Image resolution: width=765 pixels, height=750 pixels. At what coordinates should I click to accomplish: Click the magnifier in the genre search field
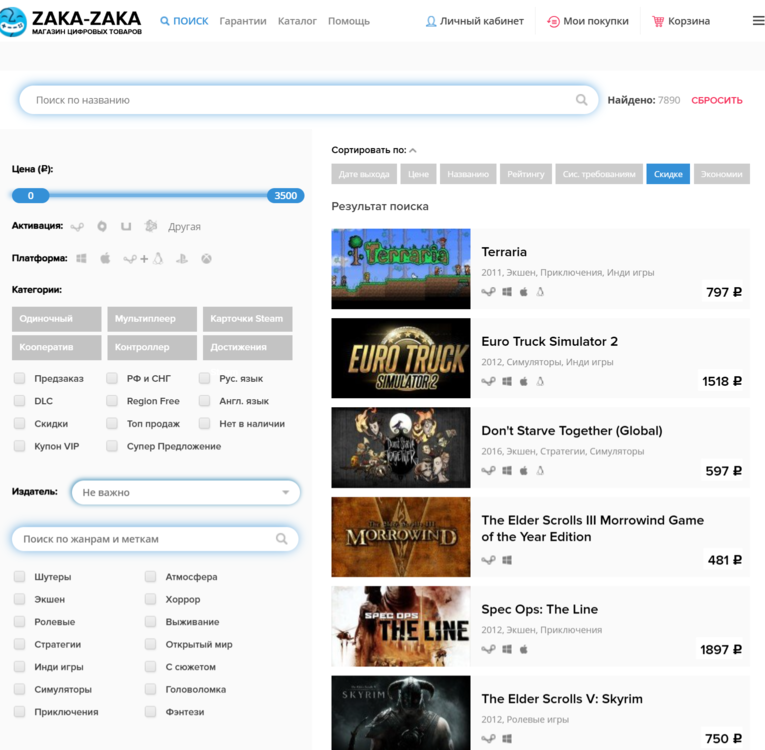click(282, 539)
